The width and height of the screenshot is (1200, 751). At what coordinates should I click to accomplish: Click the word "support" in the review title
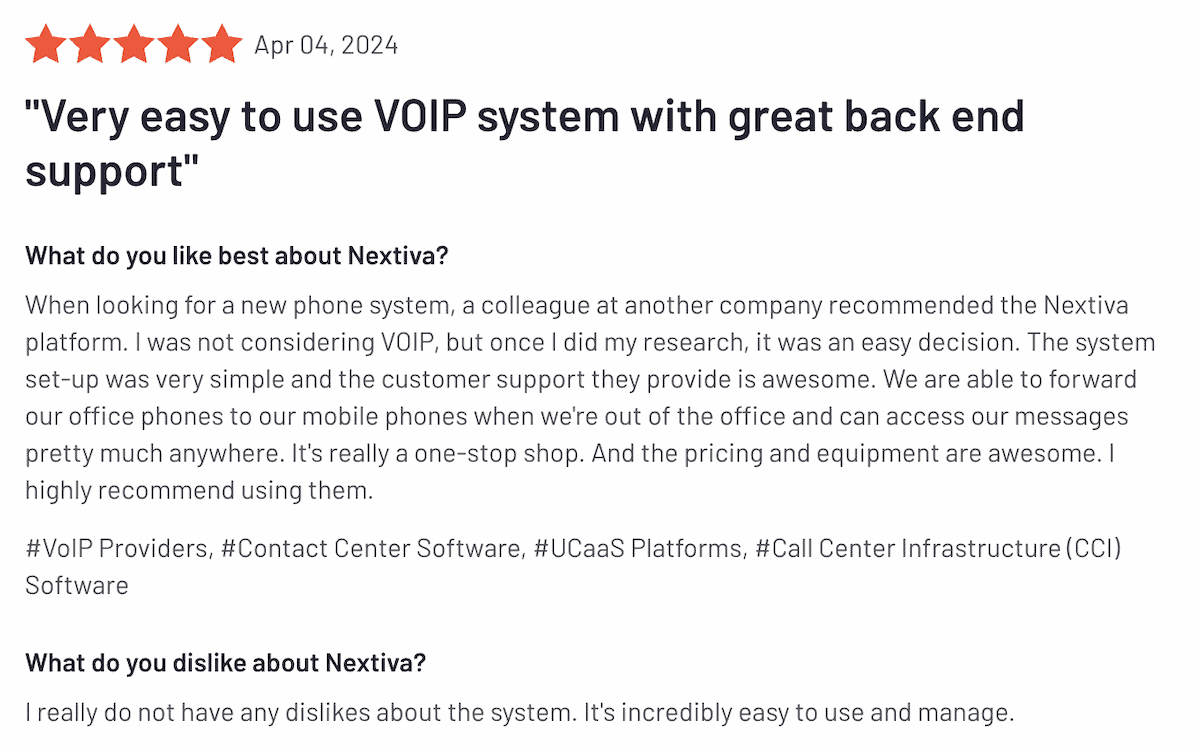(x=105, y=170)
